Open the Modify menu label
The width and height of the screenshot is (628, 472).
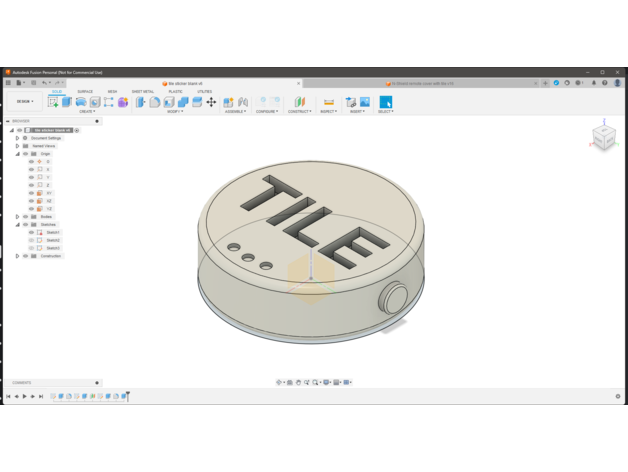[175, 112]
